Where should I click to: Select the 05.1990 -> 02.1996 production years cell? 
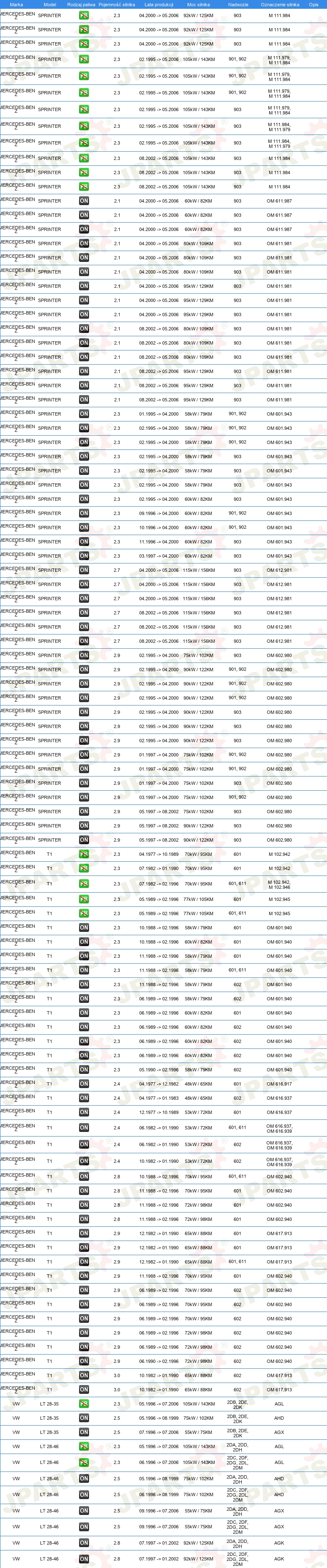159,1069
